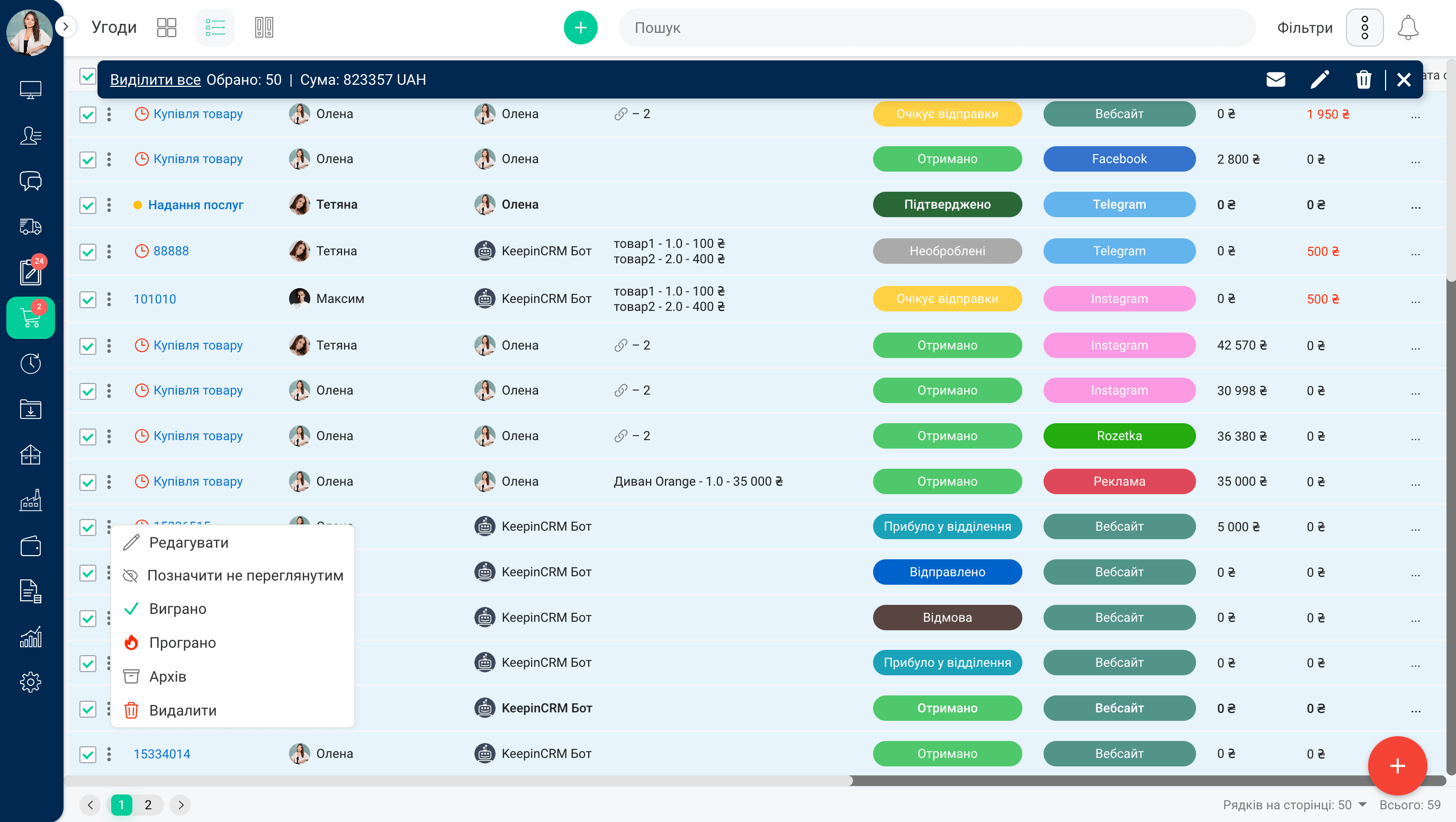Choose Позначити не переглянутим menu item
Viewport: 1456px width, 822px height.
(x=233, y=576)
